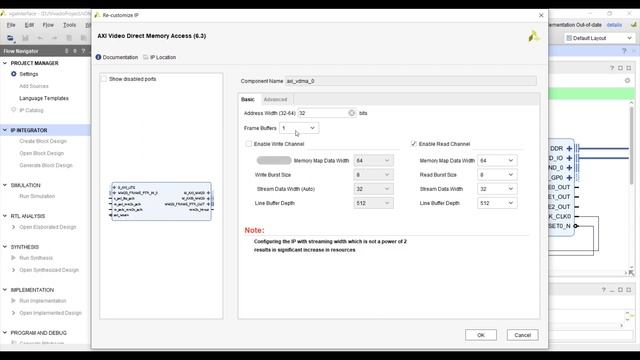Expand Open Elaborated Design
The image size is (640, 360).
coord(13,227)
